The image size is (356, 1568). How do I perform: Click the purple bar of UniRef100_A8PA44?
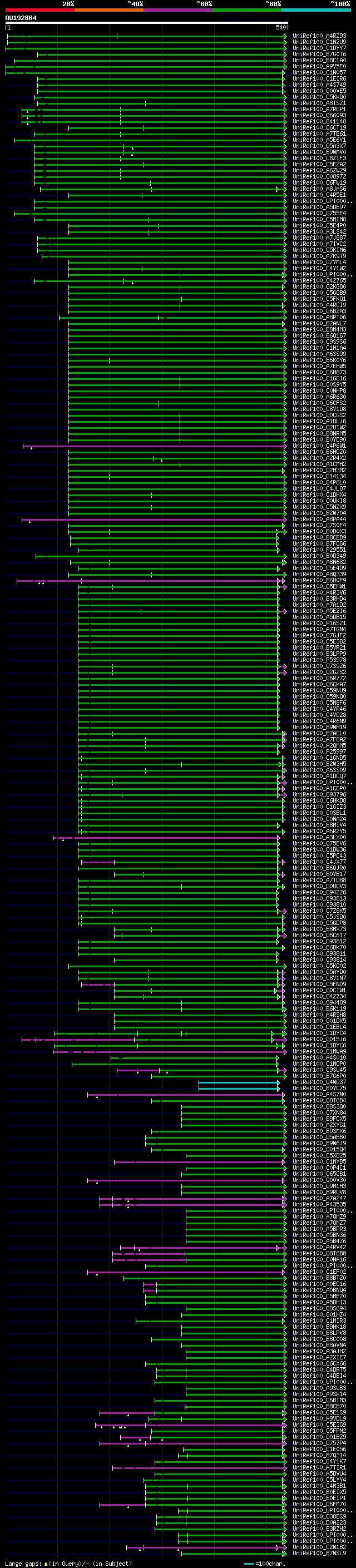154,519
